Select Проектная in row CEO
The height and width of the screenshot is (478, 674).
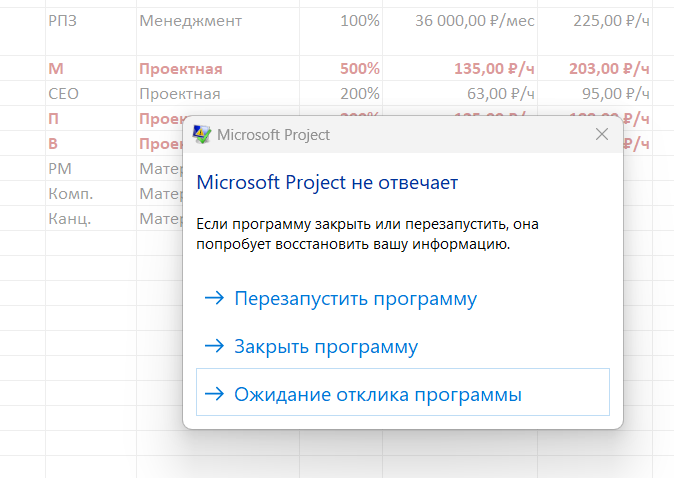218,93
